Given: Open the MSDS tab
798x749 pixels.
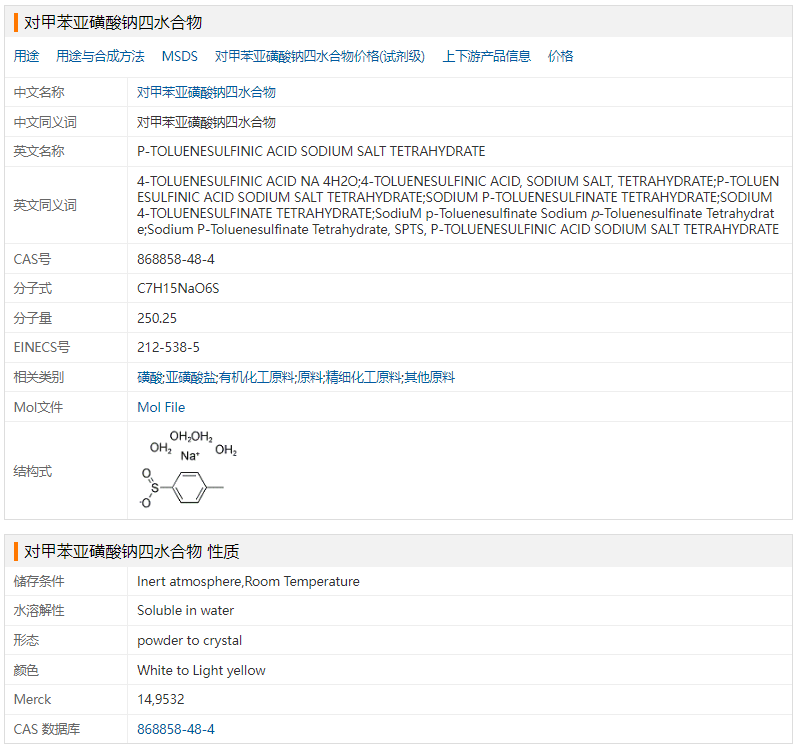Looking at the screenshot, I should [x=180, y=57].
